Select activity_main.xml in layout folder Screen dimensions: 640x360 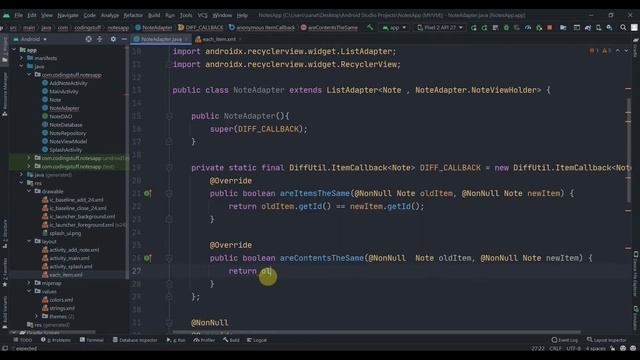pos(69,258)
